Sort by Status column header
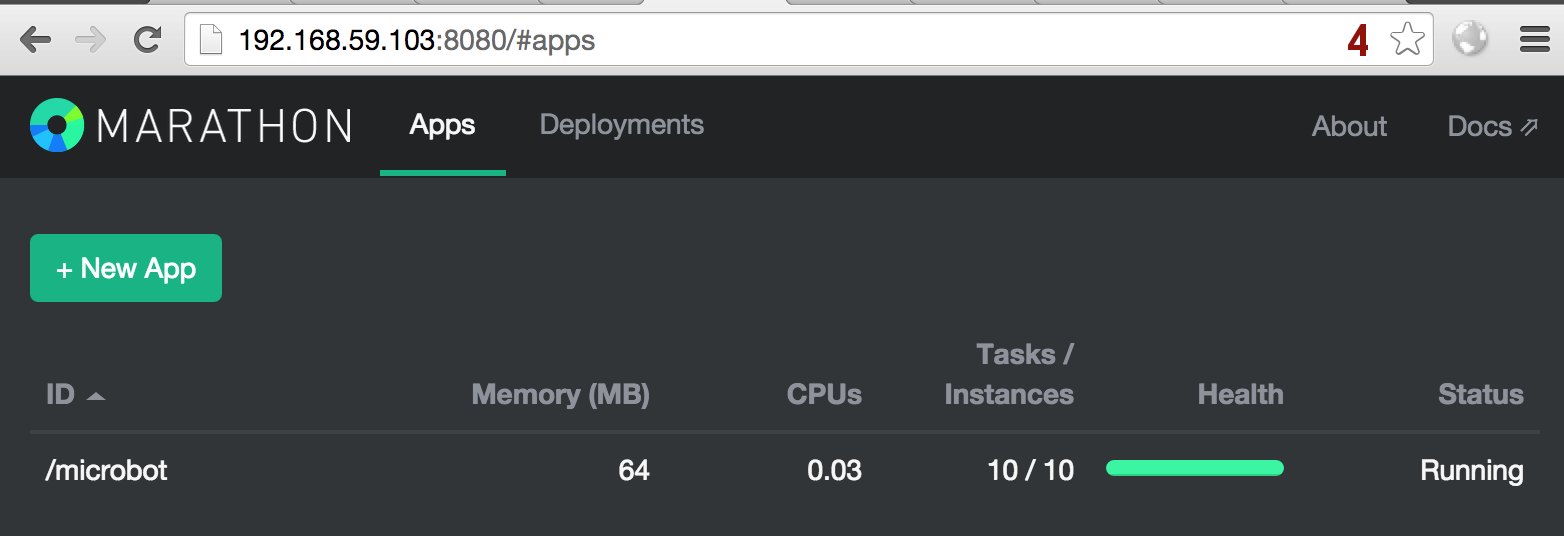This screenshot has width=1564, height=536. (1480, 394)
